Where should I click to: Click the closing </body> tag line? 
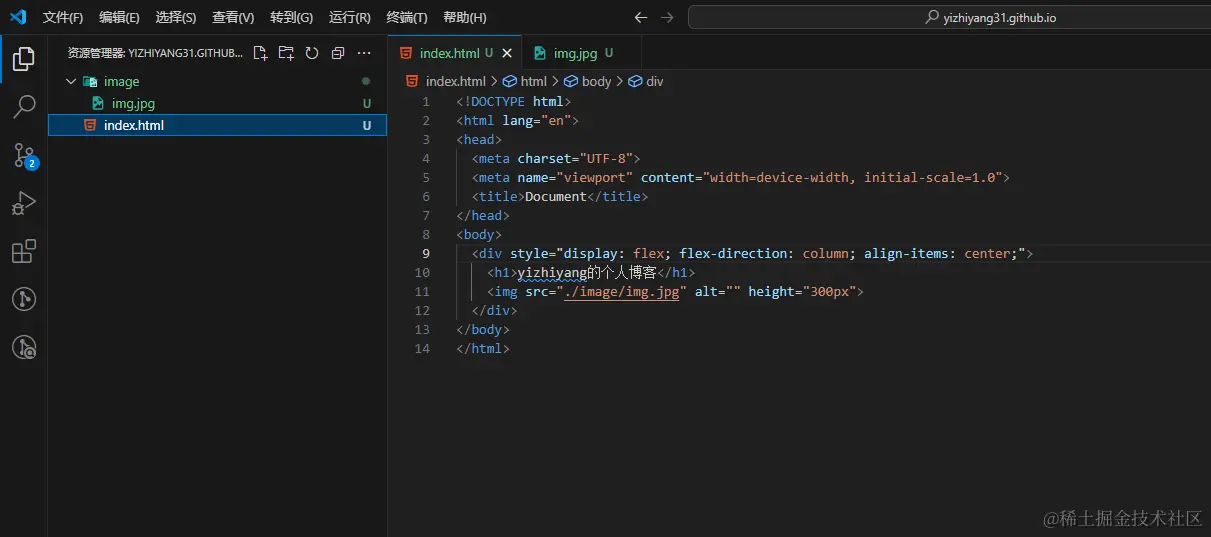483,329
